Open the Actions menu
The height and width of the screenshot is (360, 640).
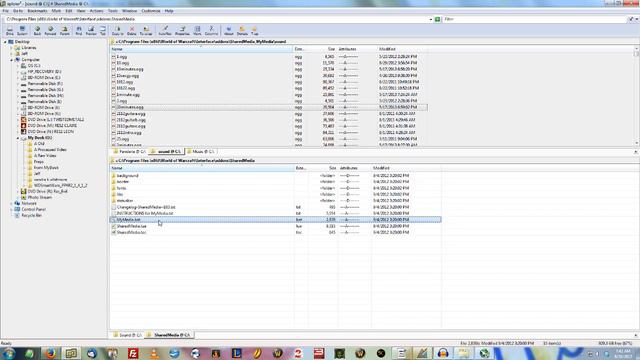click(x=96, y=11)
